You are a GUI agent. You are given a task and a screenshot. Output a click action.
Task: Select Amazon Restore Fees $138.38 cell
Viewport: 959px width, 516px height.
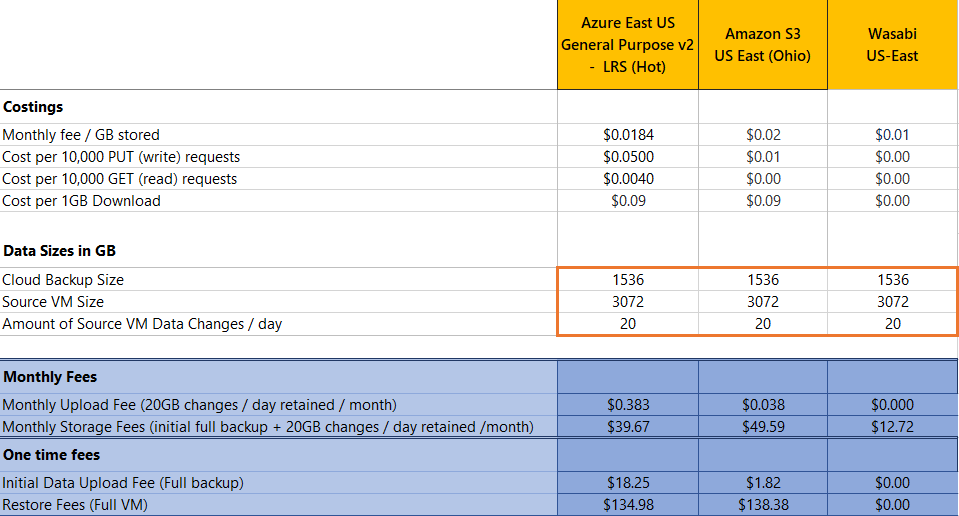[763, 505]
